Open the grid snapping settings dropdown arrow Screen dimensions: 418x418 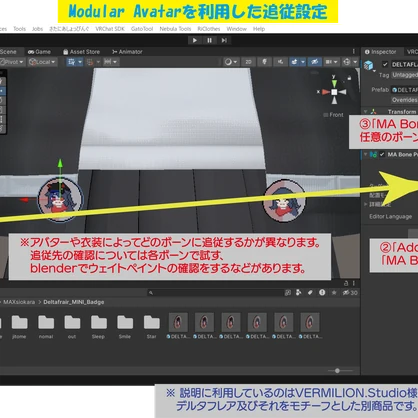tap(80, 62)
